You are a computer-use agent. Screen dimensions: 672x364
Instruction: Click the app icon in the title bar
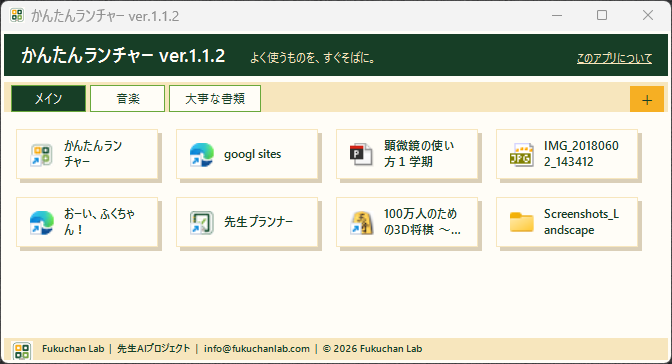click(17, 15)
